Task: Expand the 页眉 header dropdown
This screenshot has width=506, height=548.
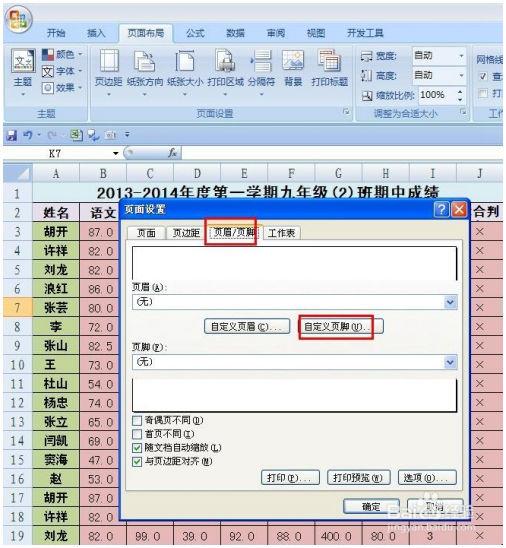Action: [x=450, y=302]
